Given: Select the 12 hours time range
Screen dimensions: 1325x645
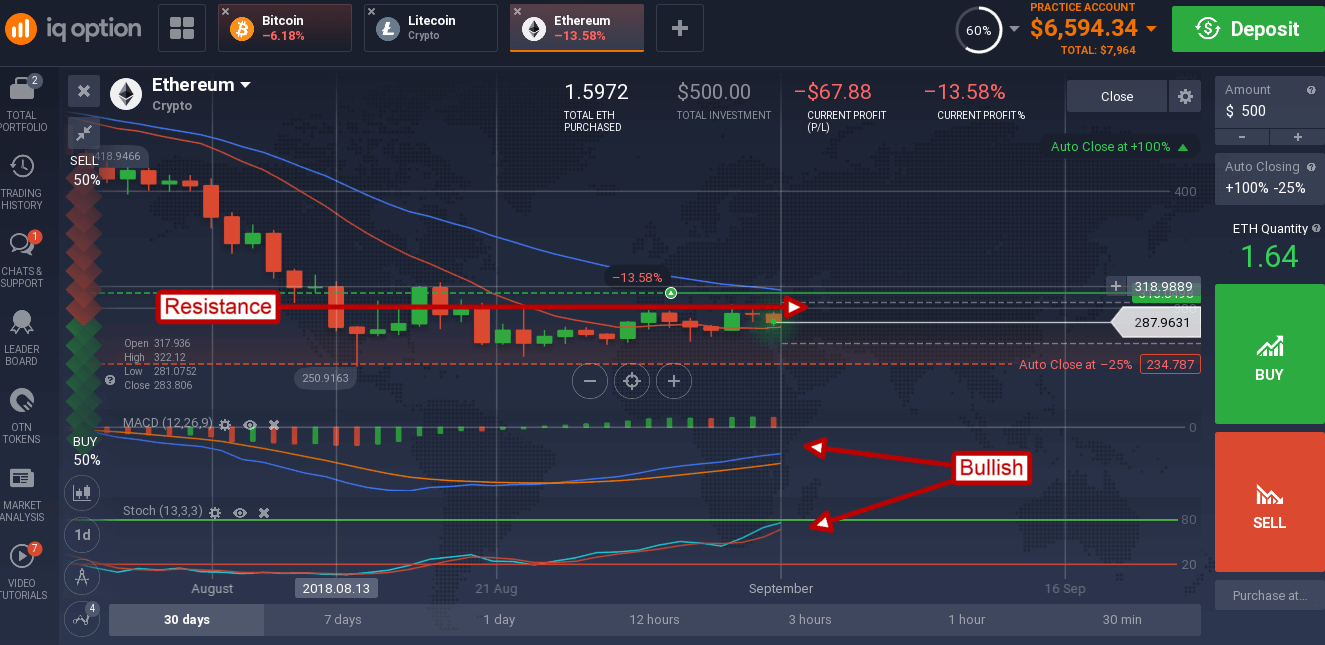Looking at the screenshot, I should 655,619.
